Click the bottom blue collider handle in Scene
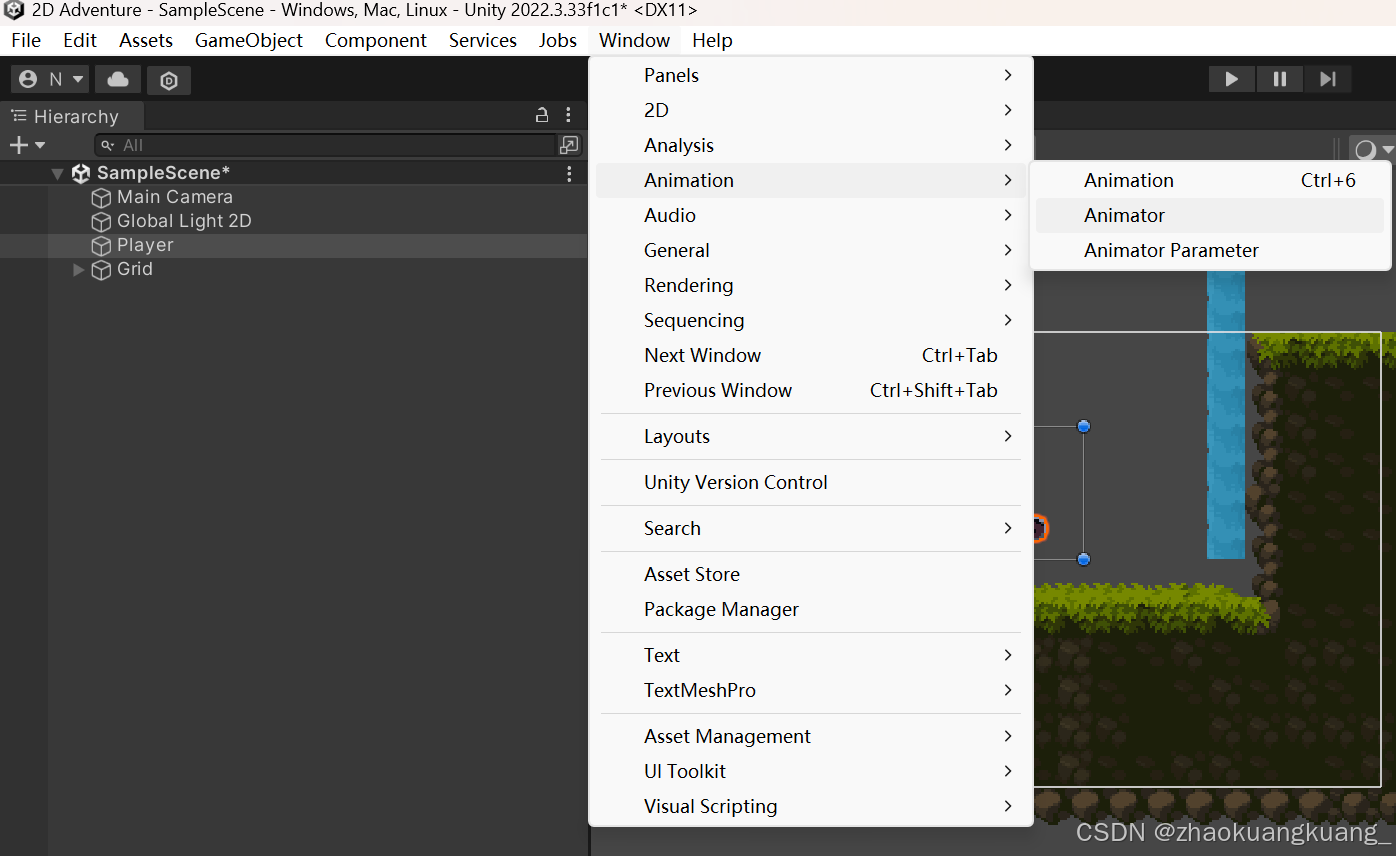Viewport: 1396px width, 856px height. click(x=1083, y=559)
